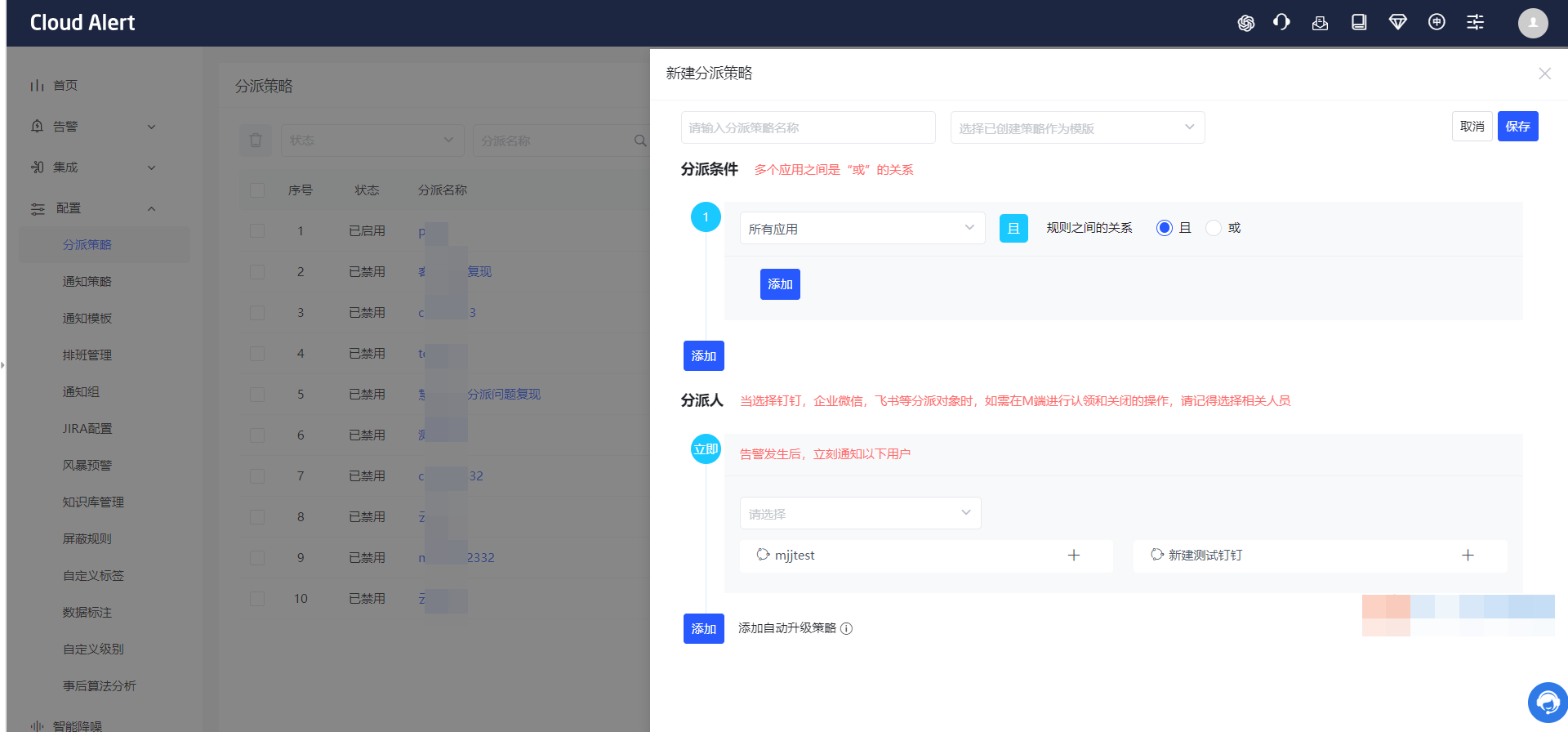The height and width of the screenshot is (732, 1568).
Task: Click the info icon next to 添加自动升级策略
Action: click(847, 629)
